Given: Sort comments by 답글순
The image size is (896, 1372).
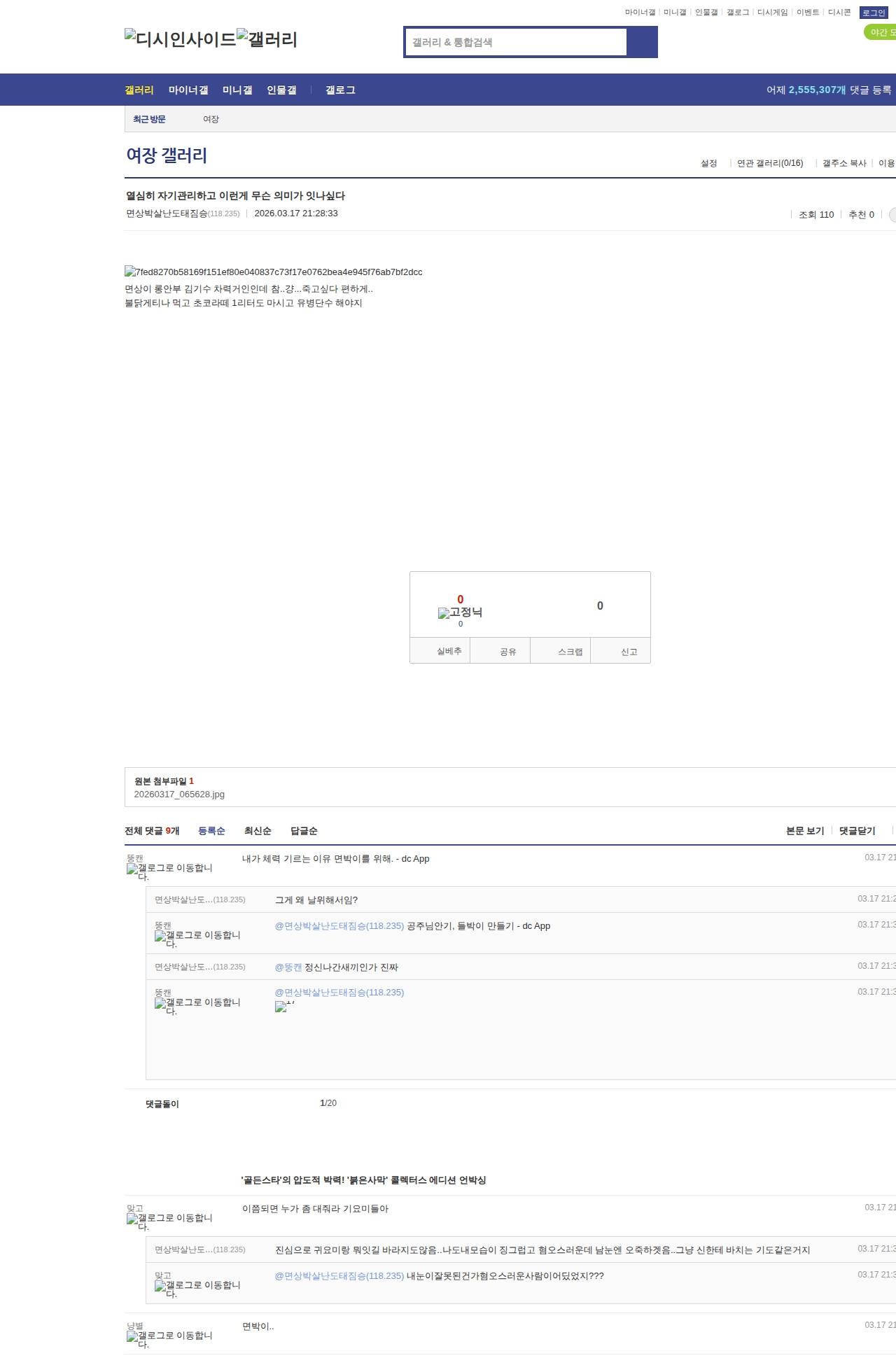Looking at the screenshot, I should [304, 831].
